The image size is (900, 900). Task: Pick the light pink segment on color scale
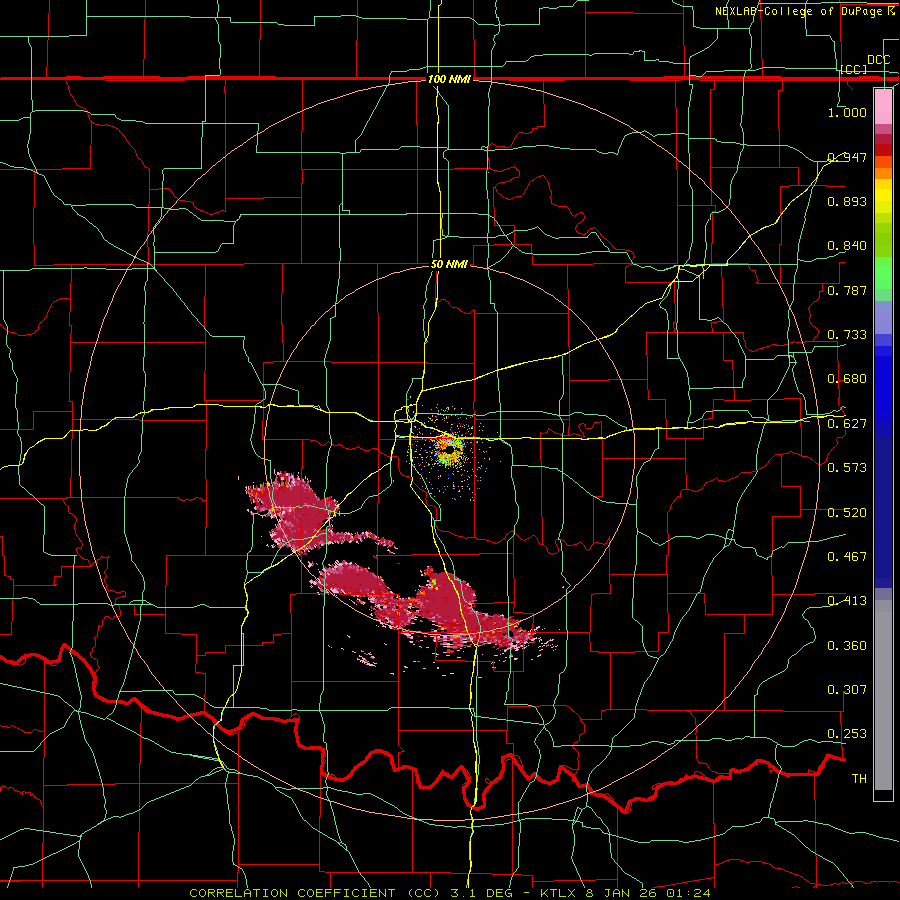pyautogui.click(x=883, y=106)
